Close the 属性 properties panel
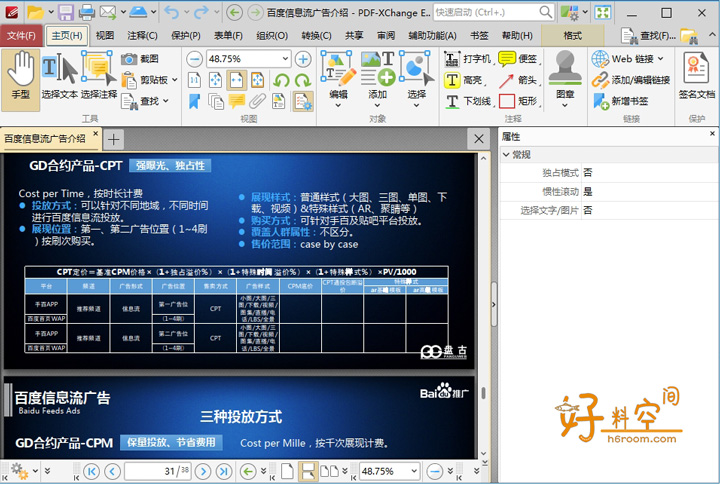This screenshot has height=484, width=720. point(712,134)
